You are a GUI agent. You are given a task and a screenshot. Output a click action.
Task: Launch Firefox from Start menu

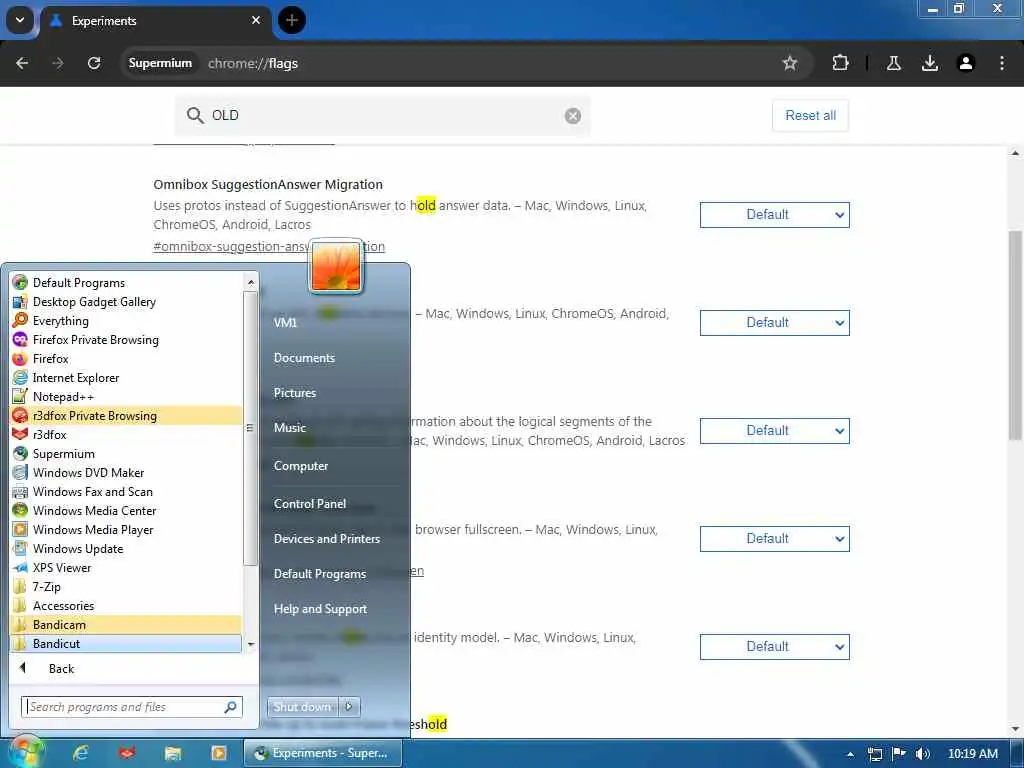(127, 359)
